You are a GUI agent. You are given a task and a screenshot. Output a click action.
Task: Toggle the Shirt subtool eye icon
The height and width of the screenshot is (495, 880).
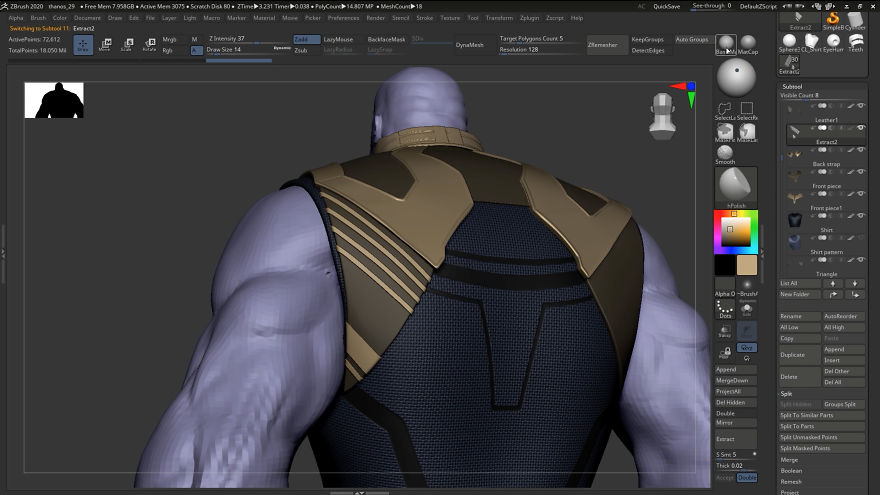pyautogui.click(x=860, y=216)
